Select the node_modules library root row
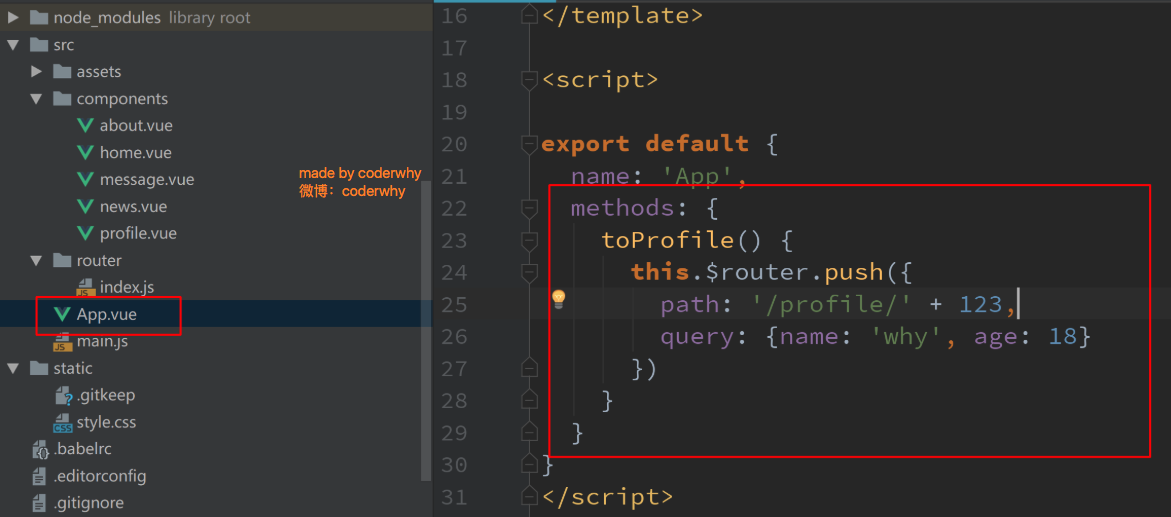Image resolution: width=1171 pixels, height=517 pixels. coord(216,17)
